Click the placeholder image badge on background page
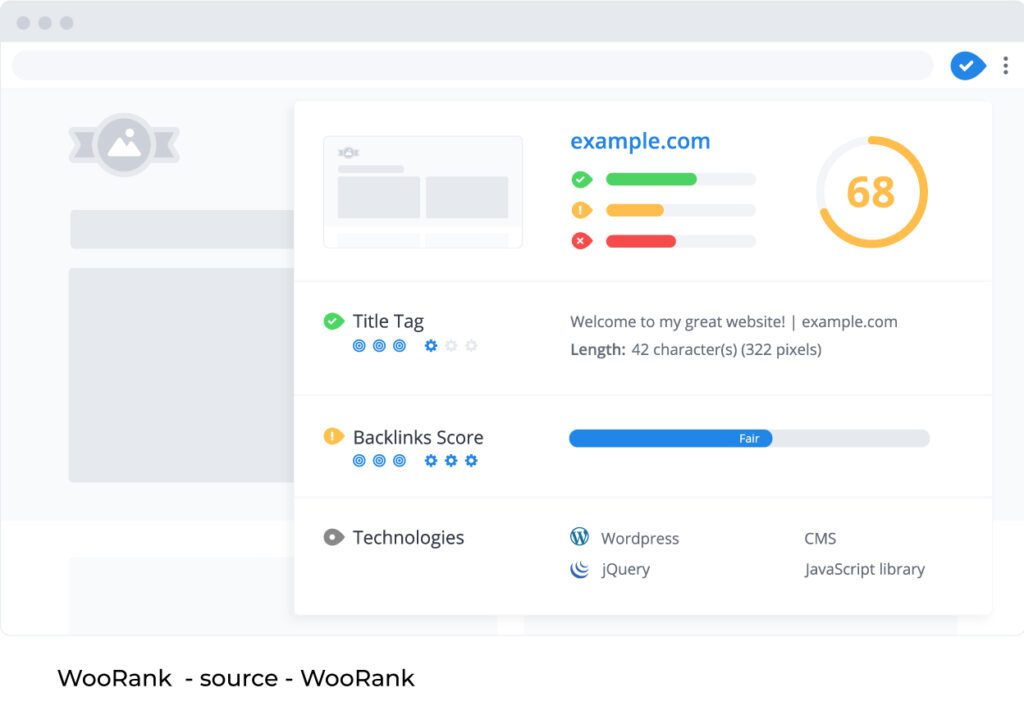Viewport: 1024px width, 715px height. tap(124, 145)
